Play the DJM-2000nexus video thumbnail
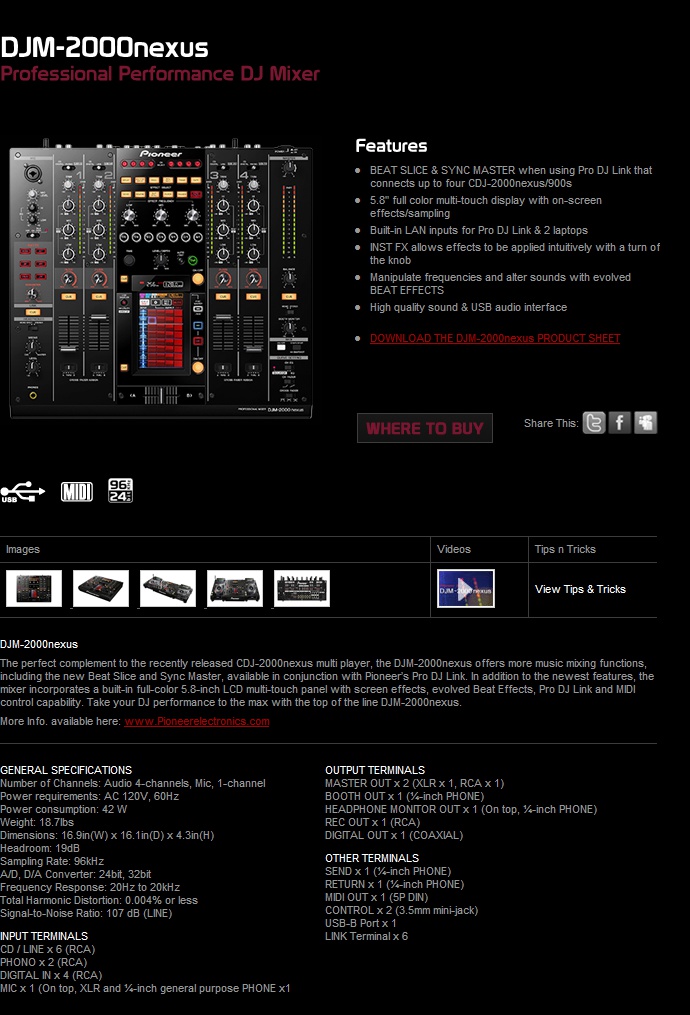The height and width of the screenshot is (1015, 690). point(466,588)
